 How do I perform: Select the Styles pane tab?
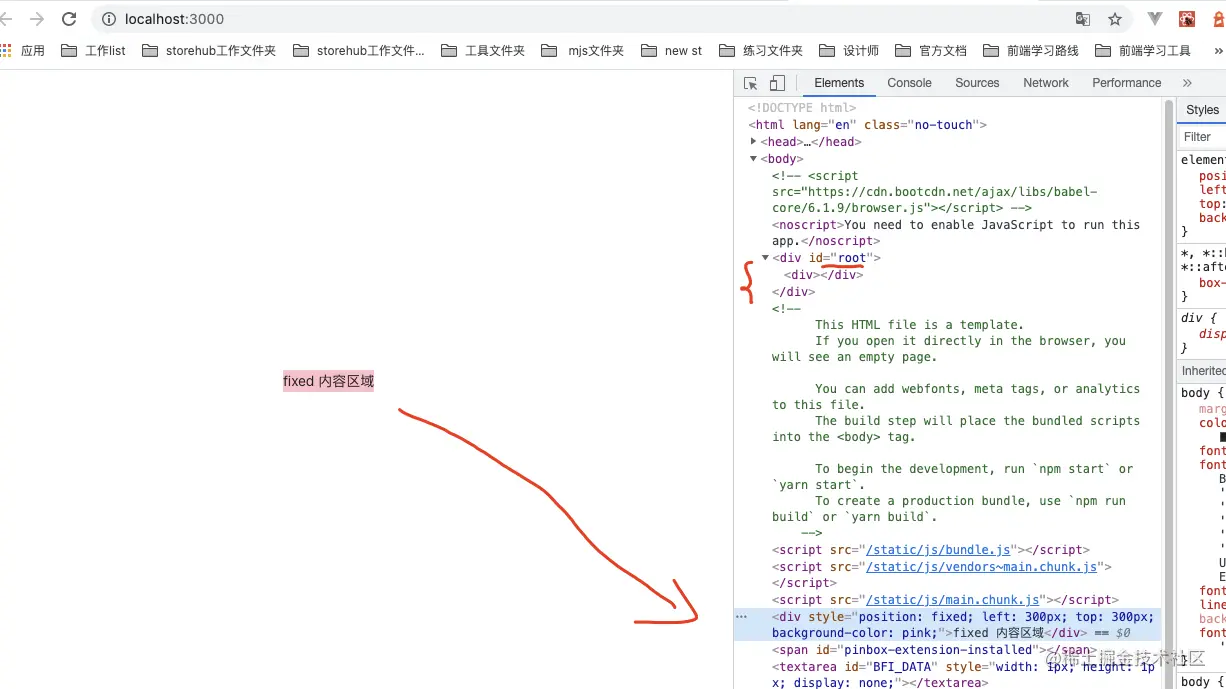tap(1202, 110)
